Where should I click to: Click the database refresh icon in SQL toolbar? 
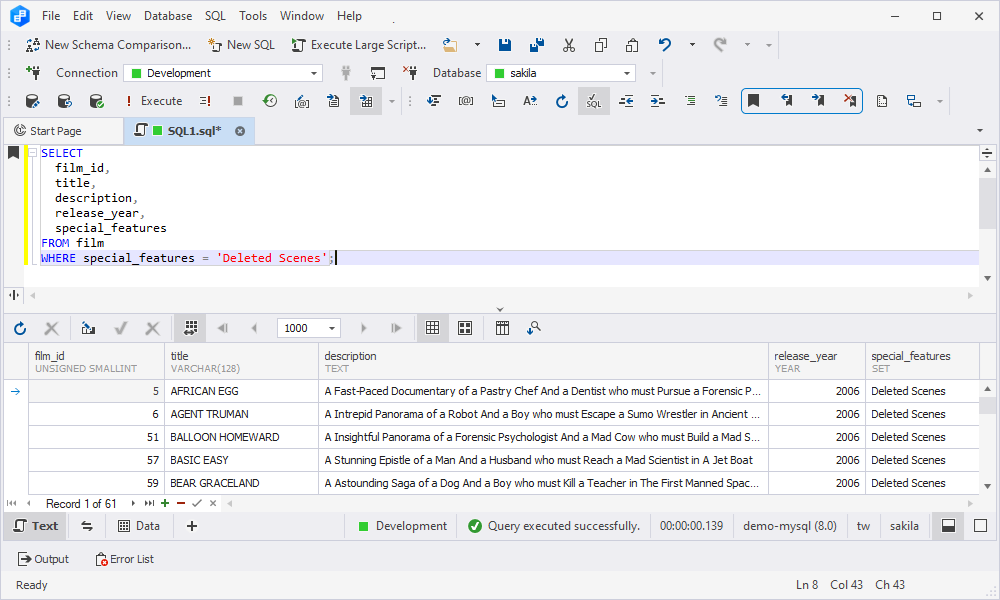[64, 101]
